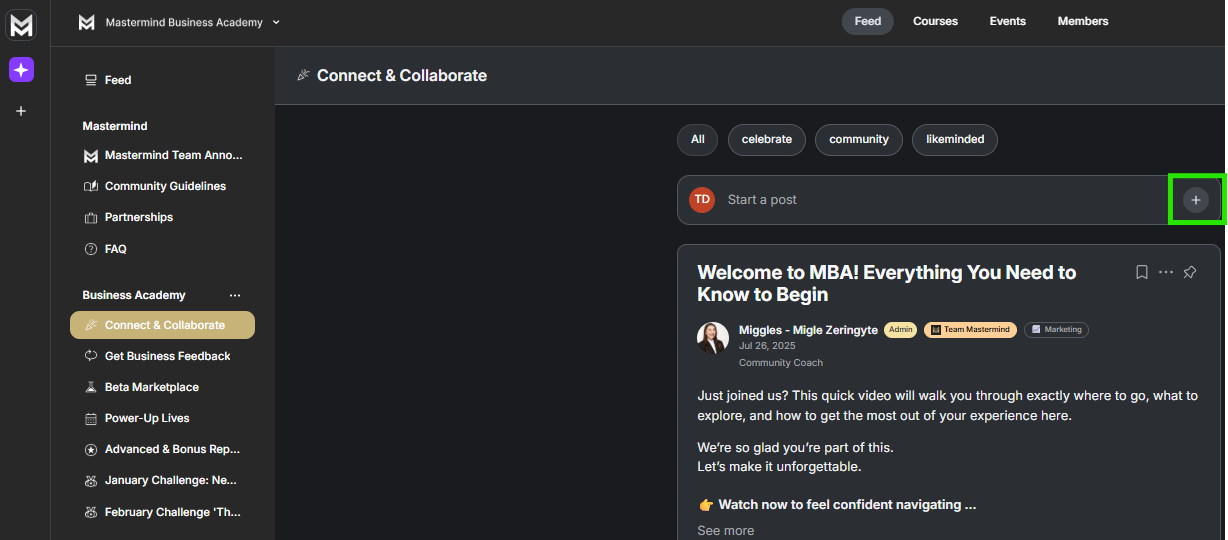Click the Marketing badge

(1056, 330)
